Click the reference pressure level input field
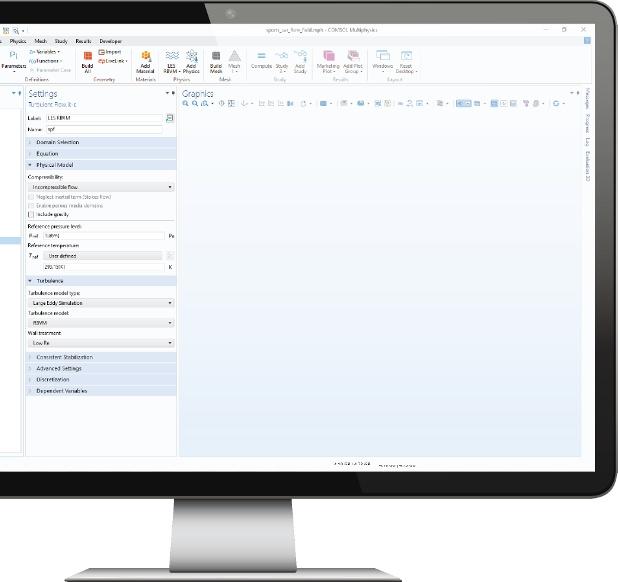 [104, 236]
